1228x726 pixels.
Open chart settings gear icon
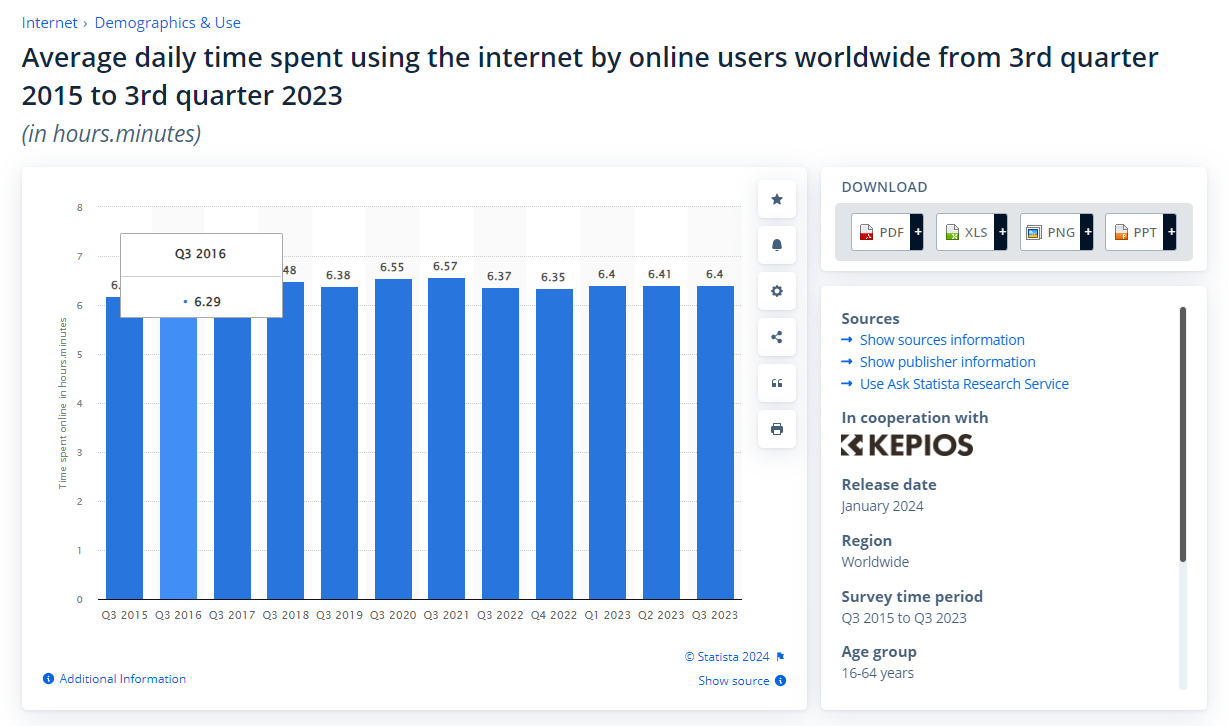click(777, 291)
